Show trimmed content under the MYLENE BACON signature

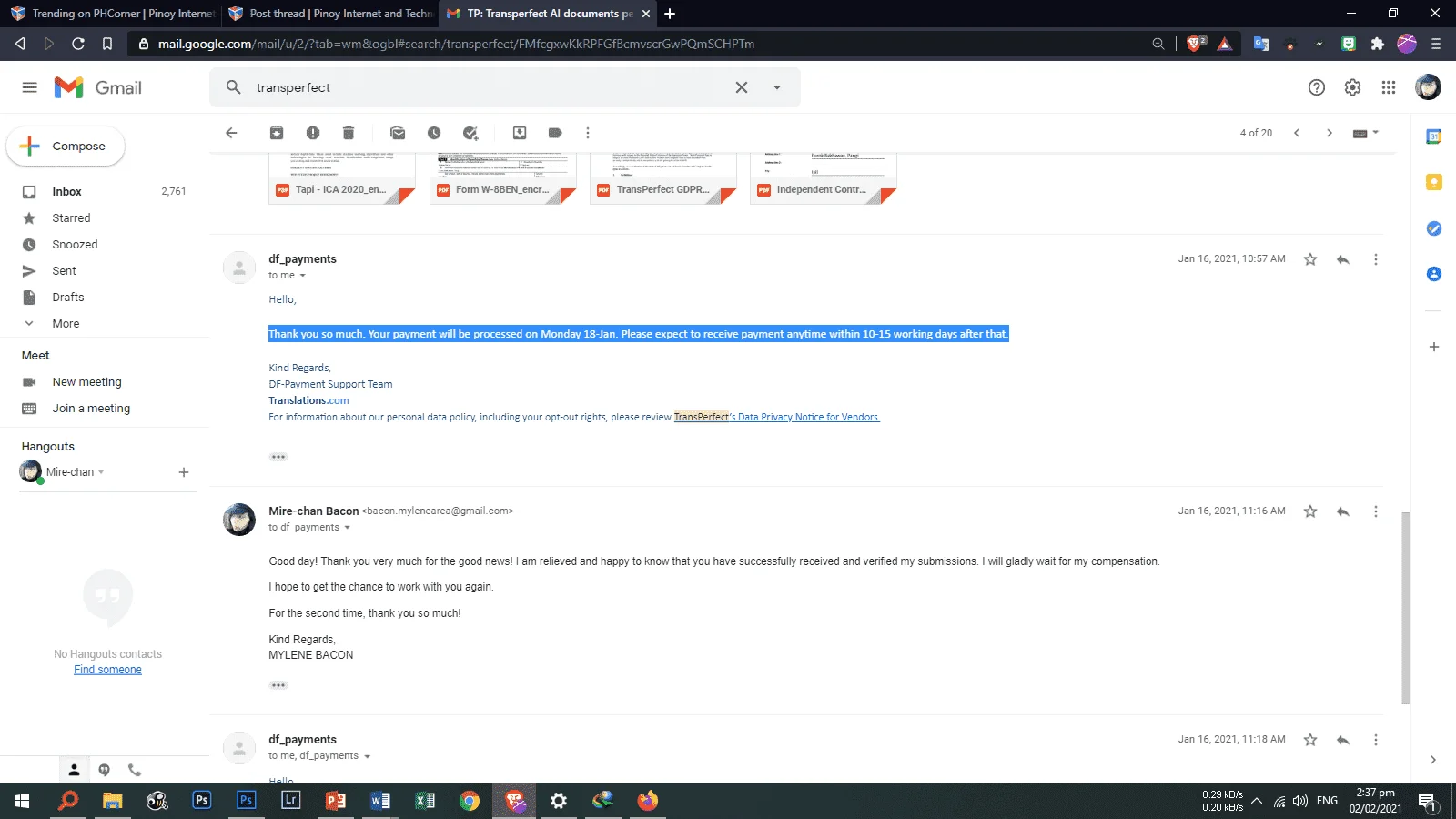coord(278,685)
